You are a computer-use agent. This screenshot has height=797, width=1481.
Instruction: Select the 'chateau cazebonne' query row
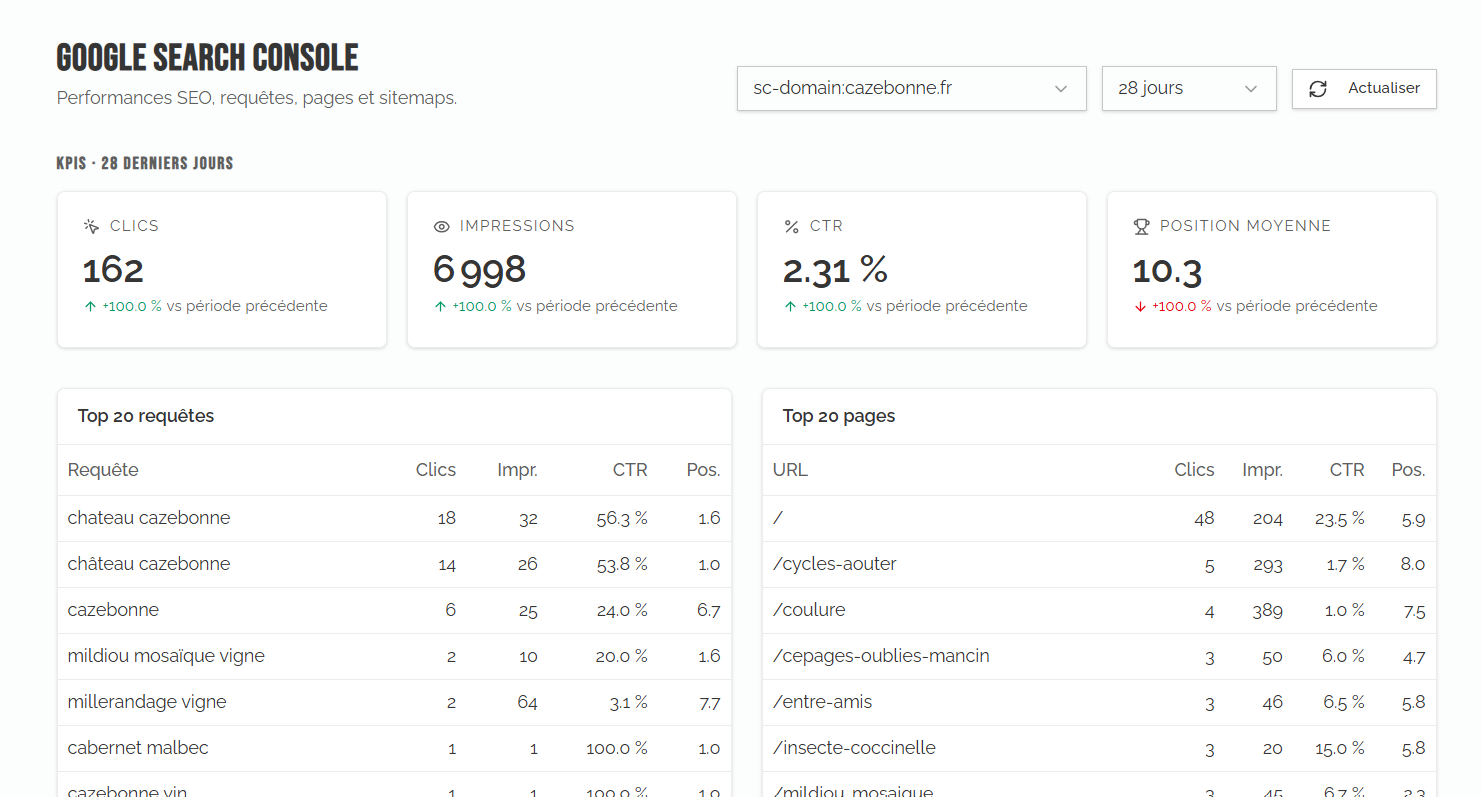[x=394, y=518]
